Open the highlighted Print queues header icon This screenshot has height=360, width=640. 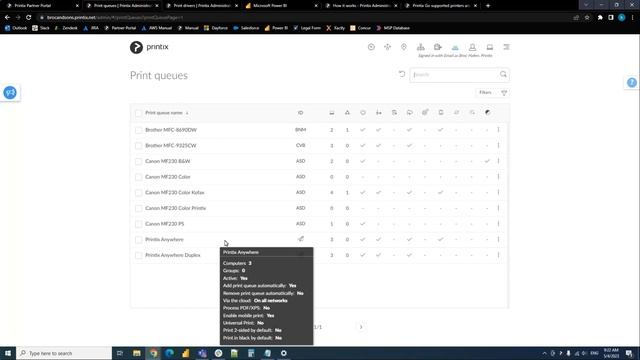coord(455,47)
